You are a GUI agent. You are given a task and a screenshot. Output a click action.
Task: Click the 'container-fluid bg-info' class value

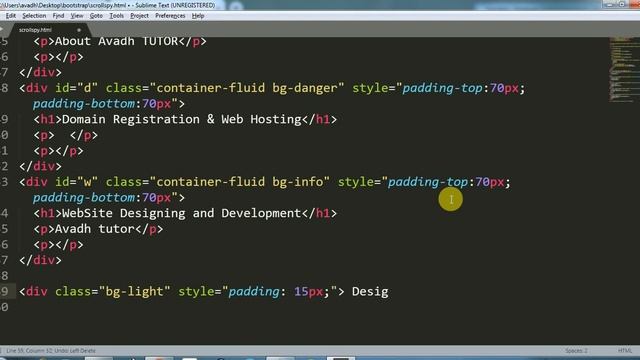coord(240,182)
